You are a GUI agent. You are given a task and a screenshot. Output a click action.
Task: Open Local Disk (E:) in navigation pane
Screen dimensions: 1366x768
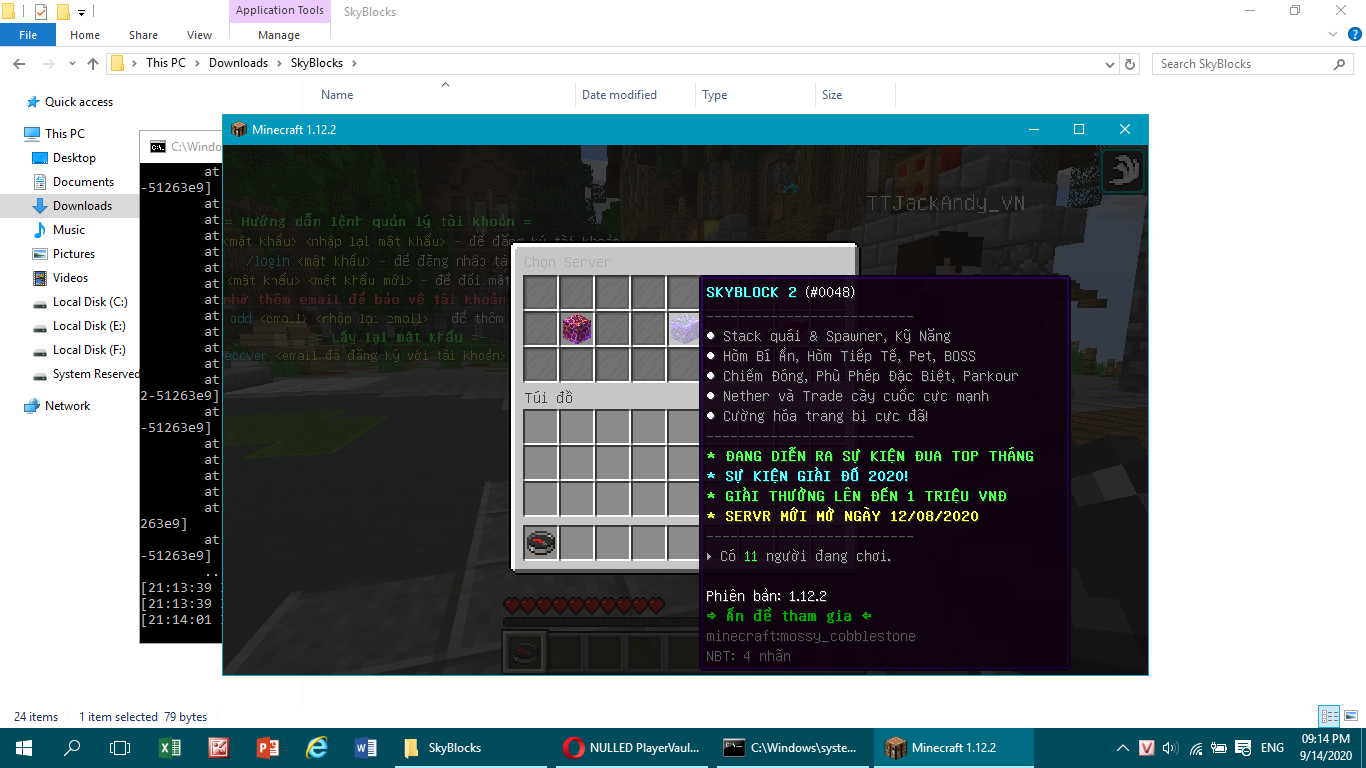[90, 326]
